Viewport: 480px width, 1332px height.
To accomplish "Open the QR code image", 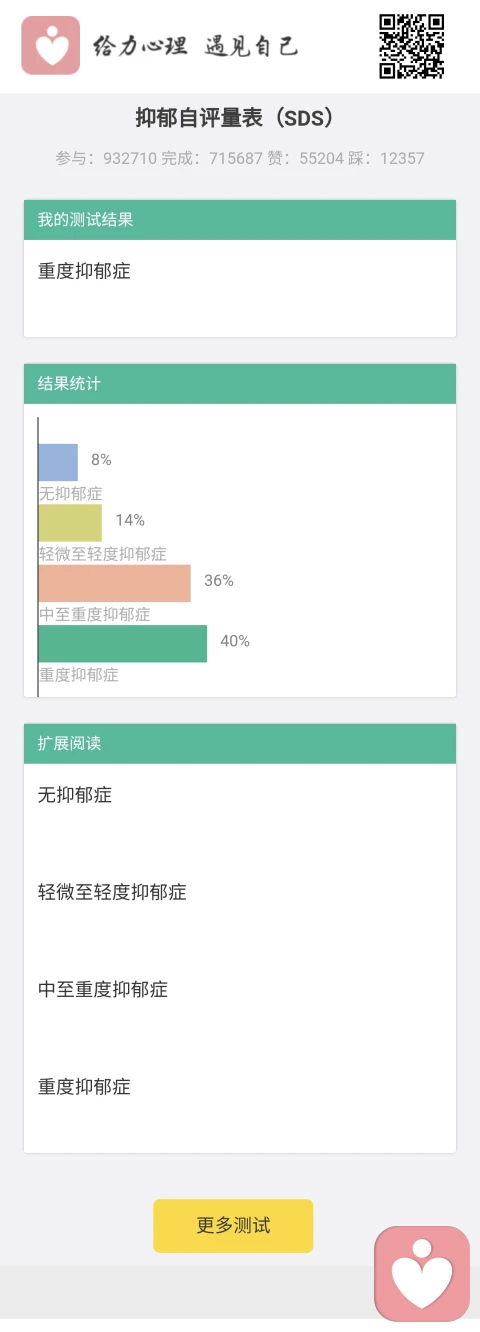I will pos(411,46).
